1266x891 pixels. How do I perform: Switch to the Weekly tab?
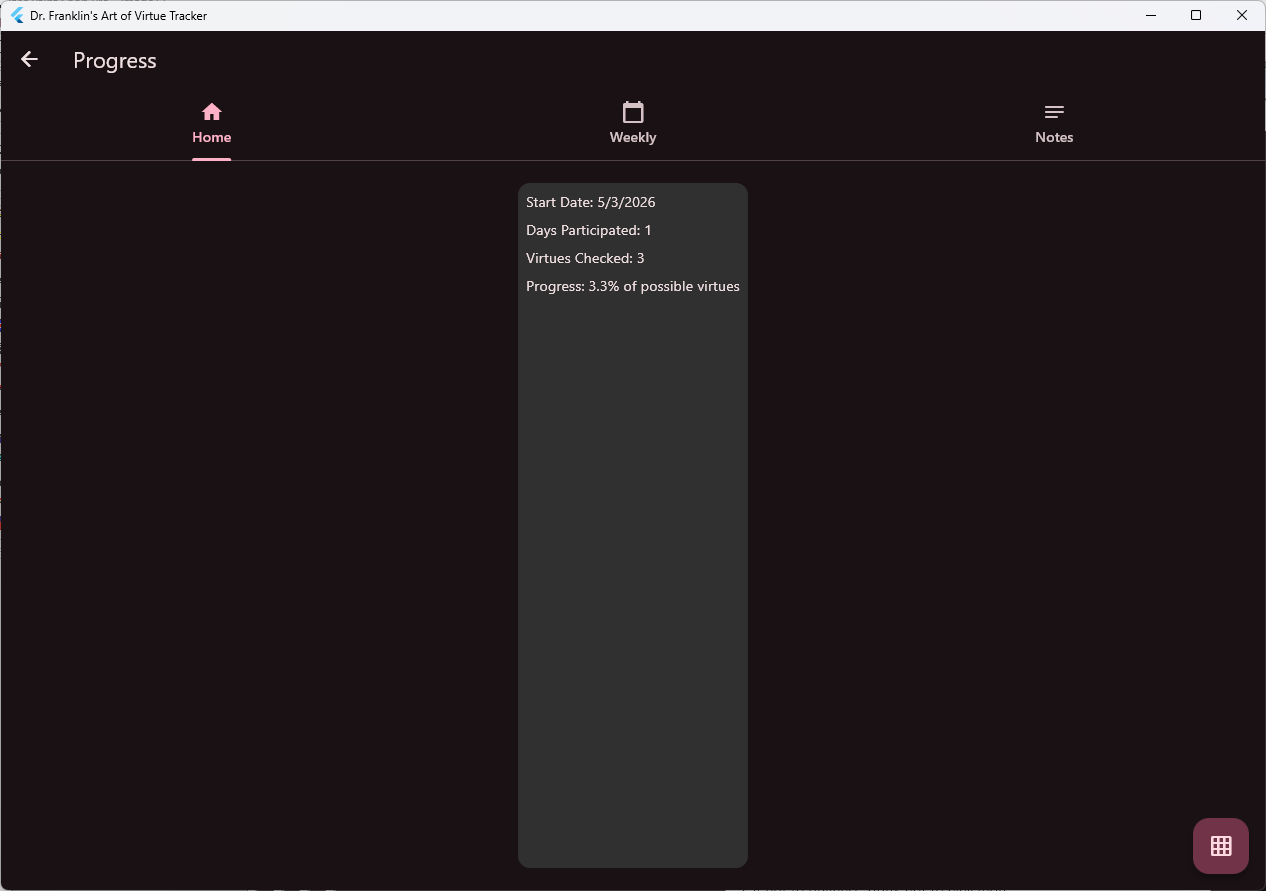coord(633,125)
